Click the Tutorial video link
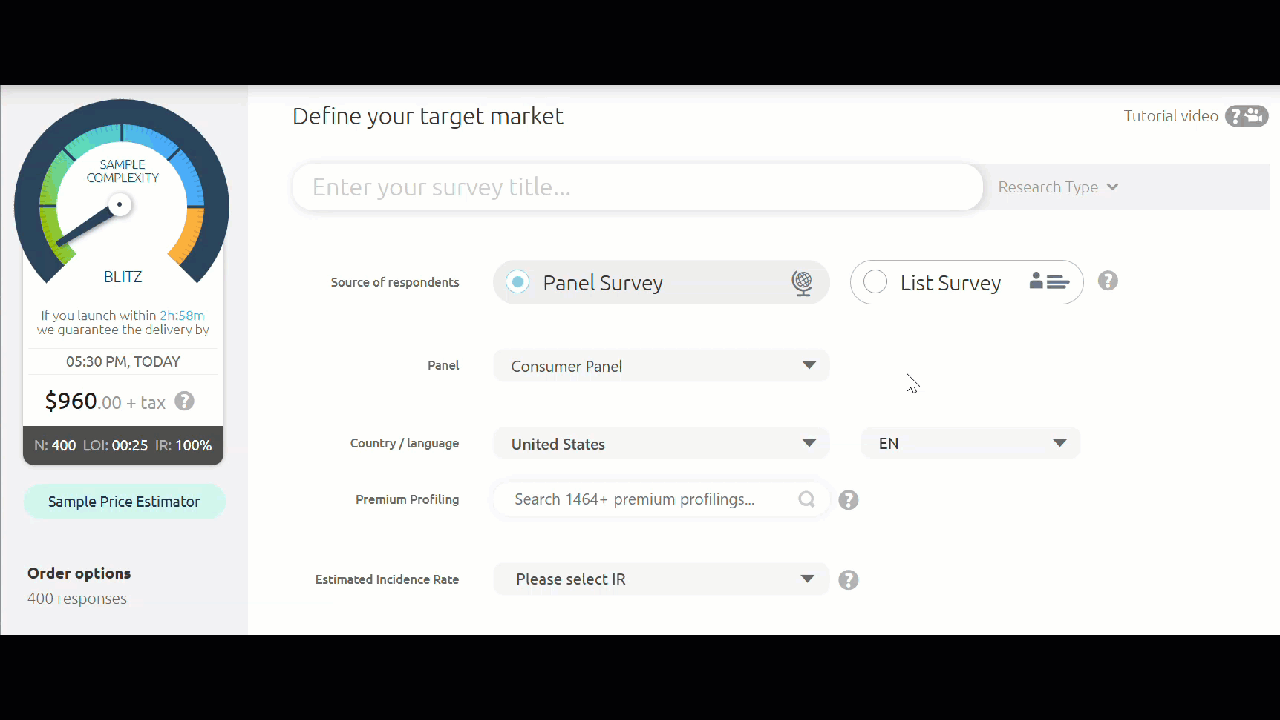1280x720 pixels. (1171, 116)
